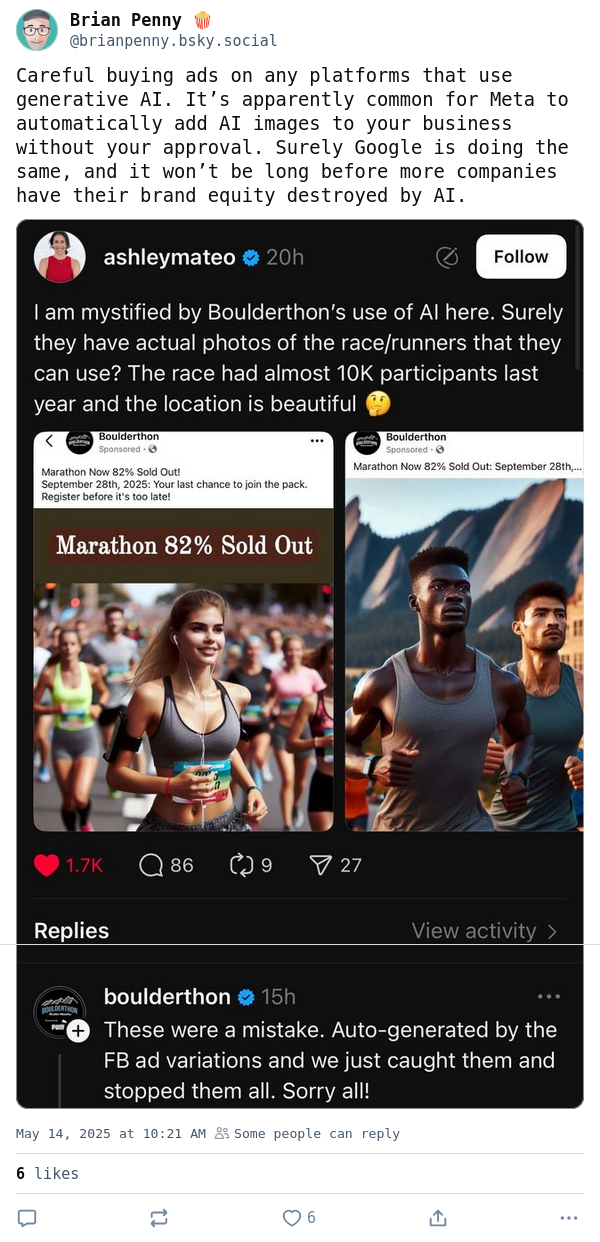
Task: Click the three dots on boulderthon's reply
Action: click(549, 996)
